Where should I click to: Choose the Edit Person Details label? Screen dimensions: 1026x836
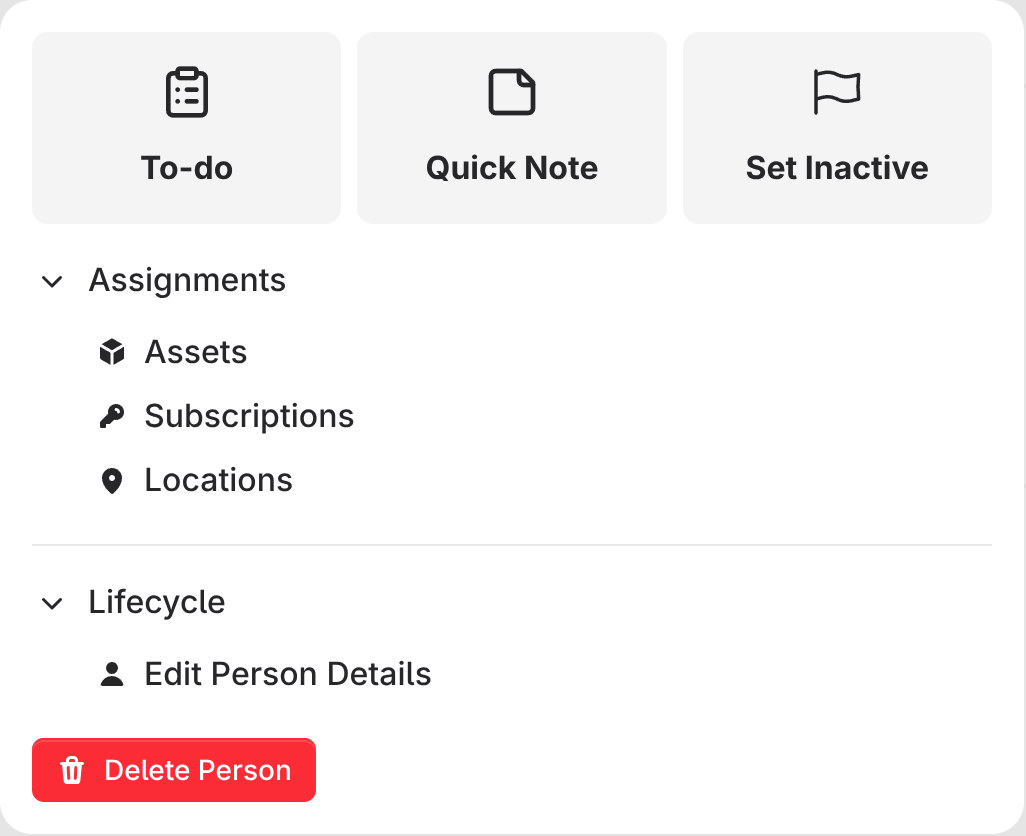(288, 674)
